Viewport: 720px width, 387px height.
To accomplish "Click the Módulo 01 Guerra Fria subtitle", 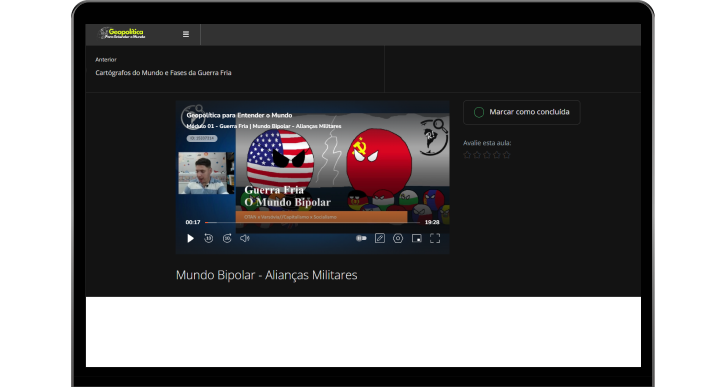I will [x=264, y=126].
